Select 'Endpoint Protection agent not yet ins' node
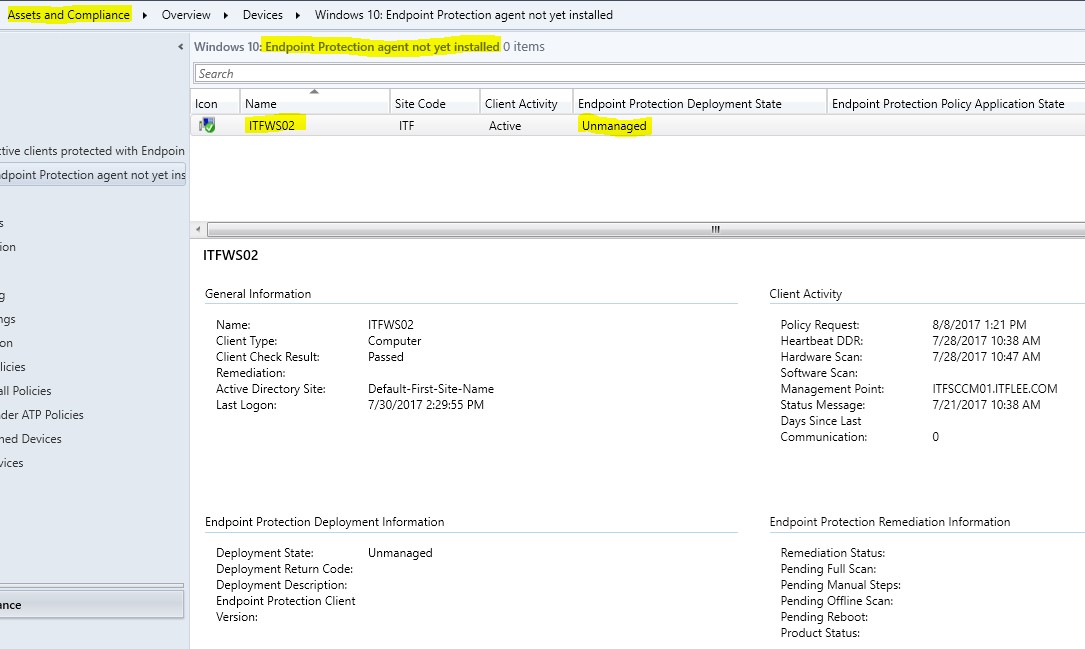The width and height of the screenshot is (1085, 649). (x=92, y=175)
